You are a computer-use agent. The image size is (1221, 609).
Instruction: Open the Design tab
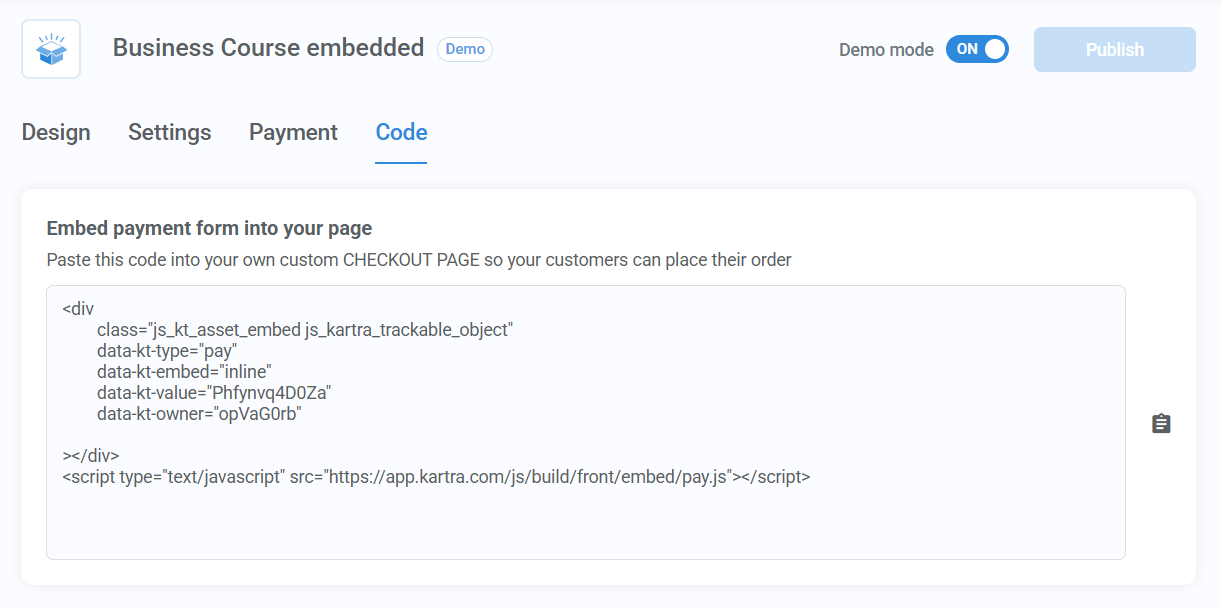[56, 132]
